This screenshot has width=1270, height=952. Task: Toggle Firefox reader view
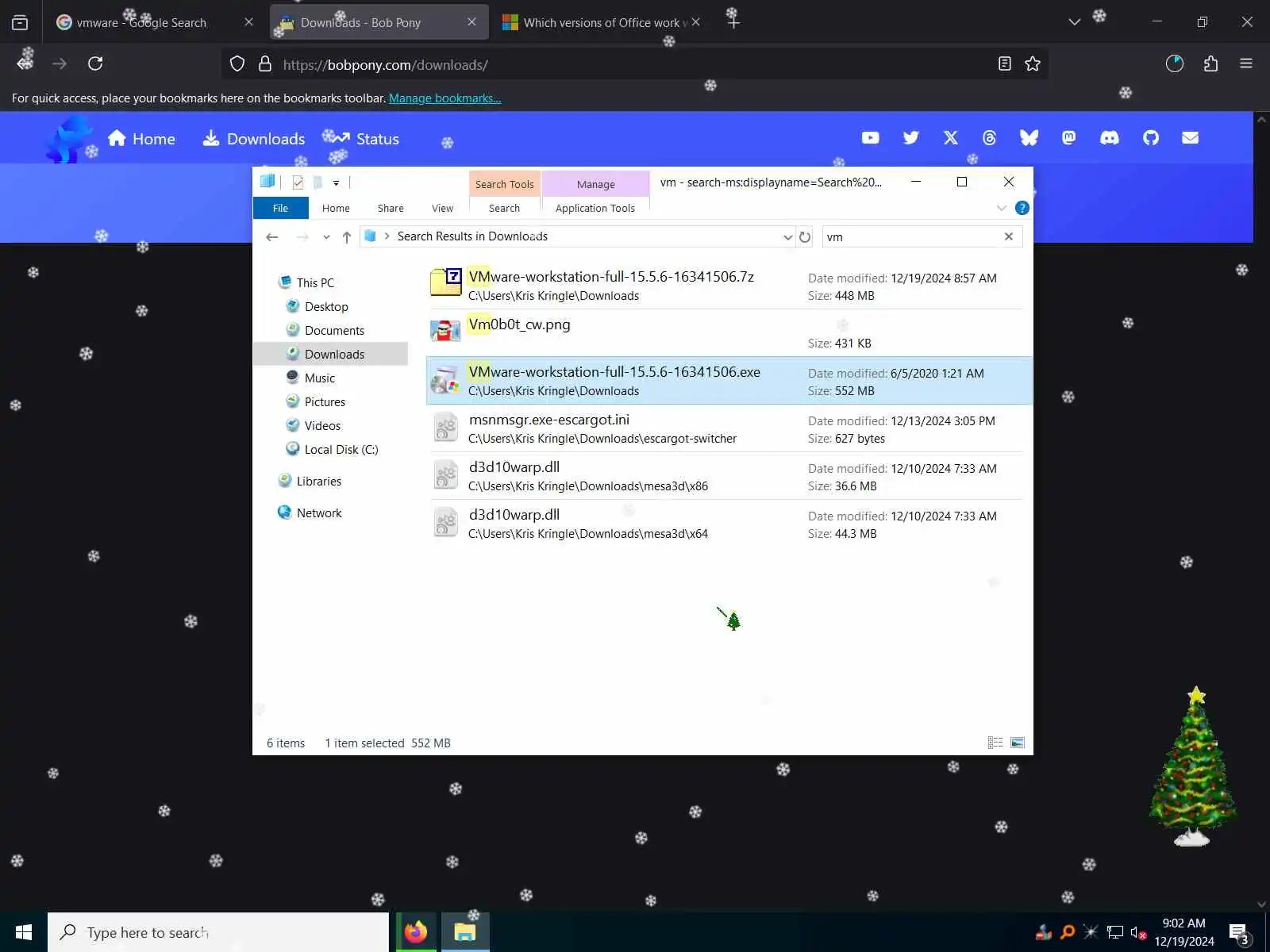(1004, 63)
